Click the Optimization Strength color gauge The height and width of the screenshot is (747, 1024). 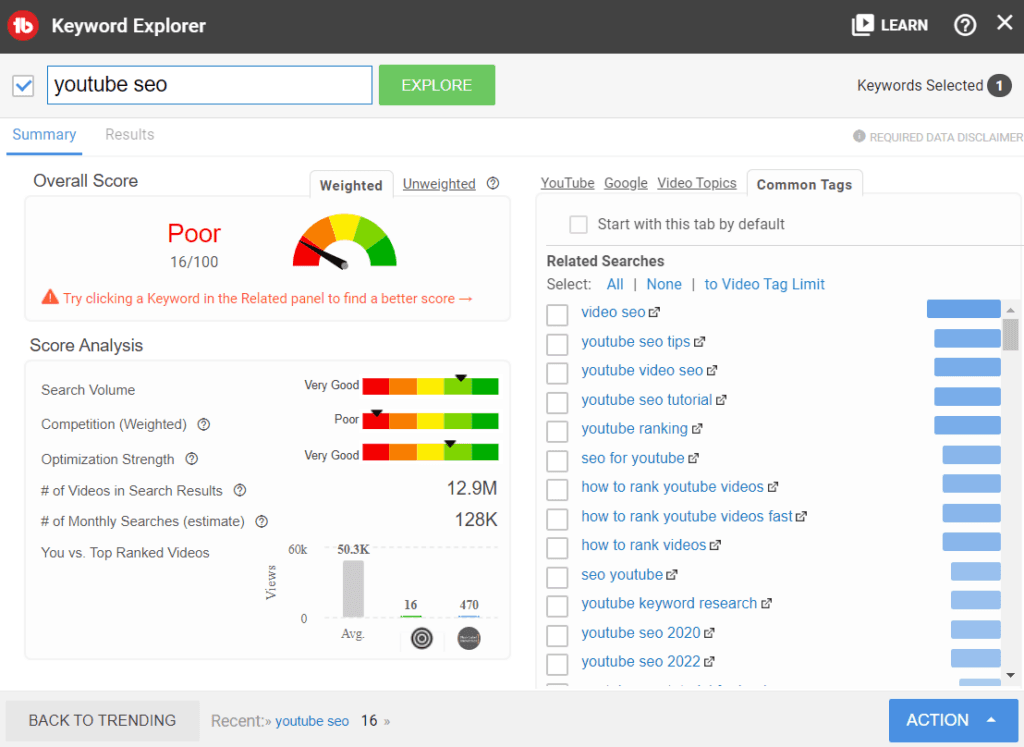coord(430,452)
